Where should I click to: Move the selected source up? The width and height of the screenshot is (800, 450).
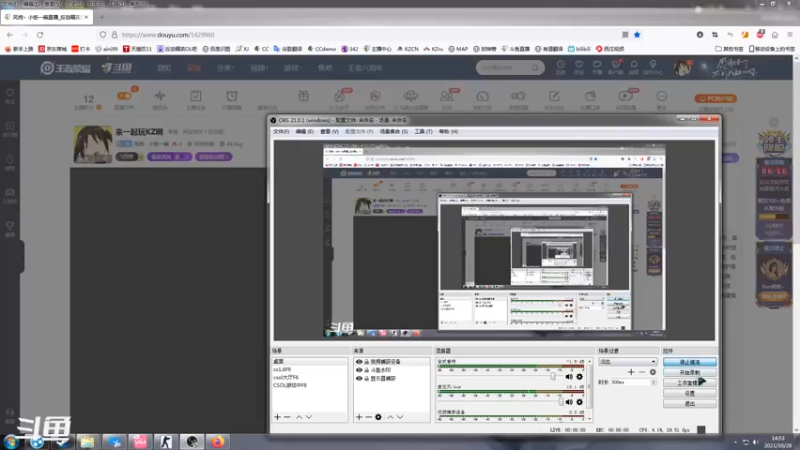click(x=390, y=417)
